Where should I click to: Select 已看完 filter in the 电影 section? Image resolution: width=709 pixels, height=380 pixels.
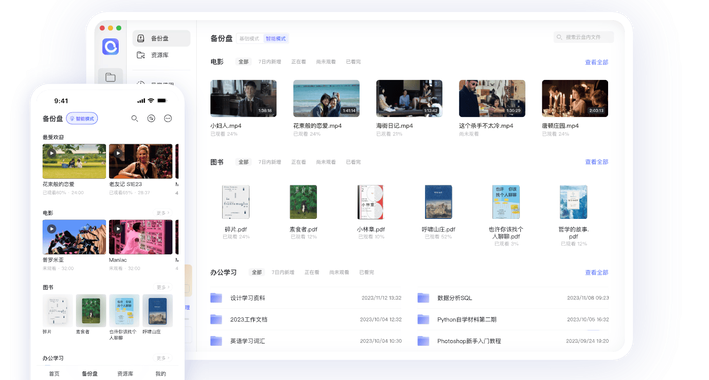(x=353, y=62)
